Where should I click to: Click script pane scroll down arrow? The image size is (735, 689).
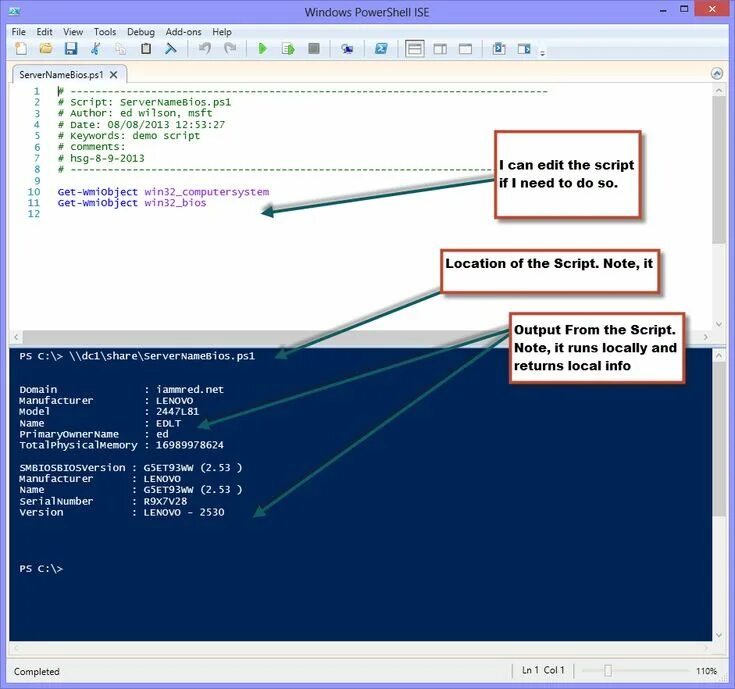(719, 324)
